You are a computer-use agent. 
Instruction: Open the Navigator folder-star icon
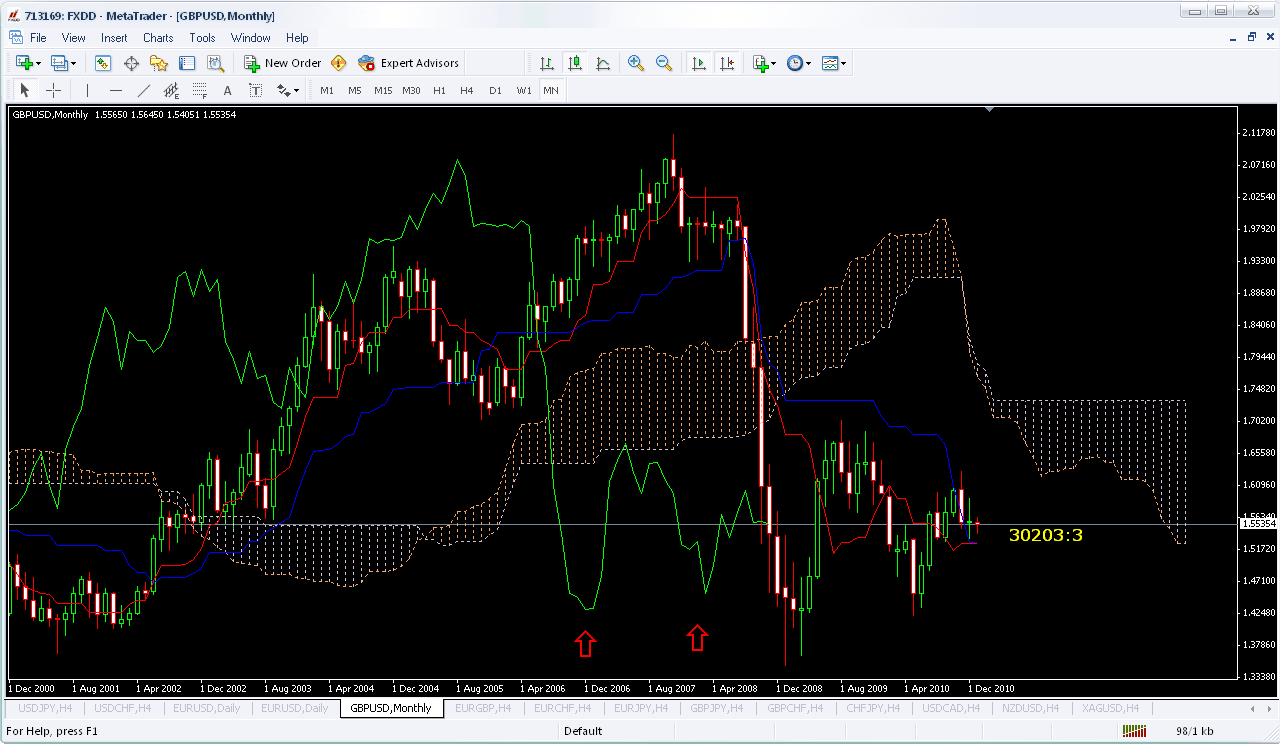[x=159, y=63]
